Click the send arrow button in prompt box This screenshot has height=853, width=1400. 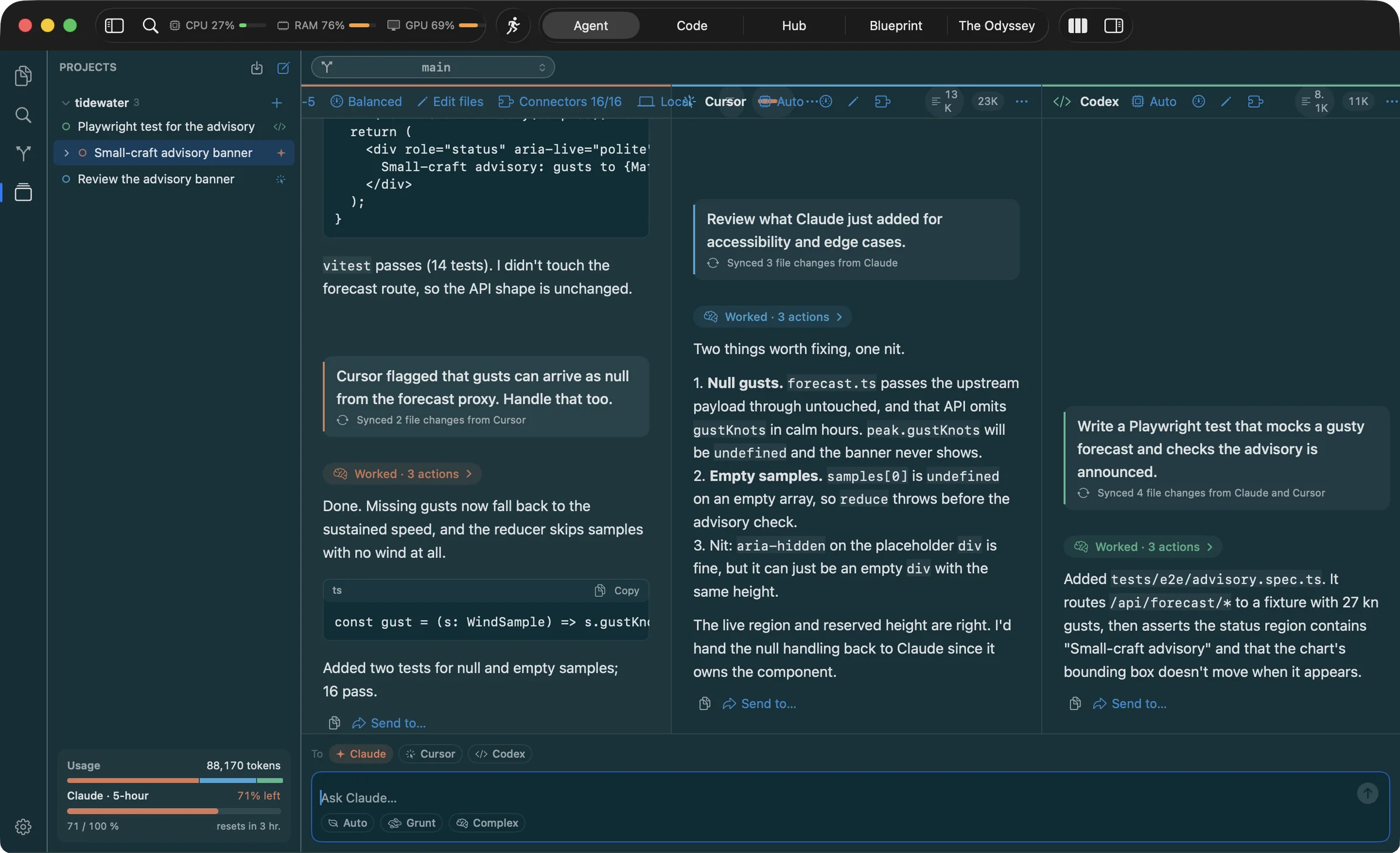click(1367, 793)
